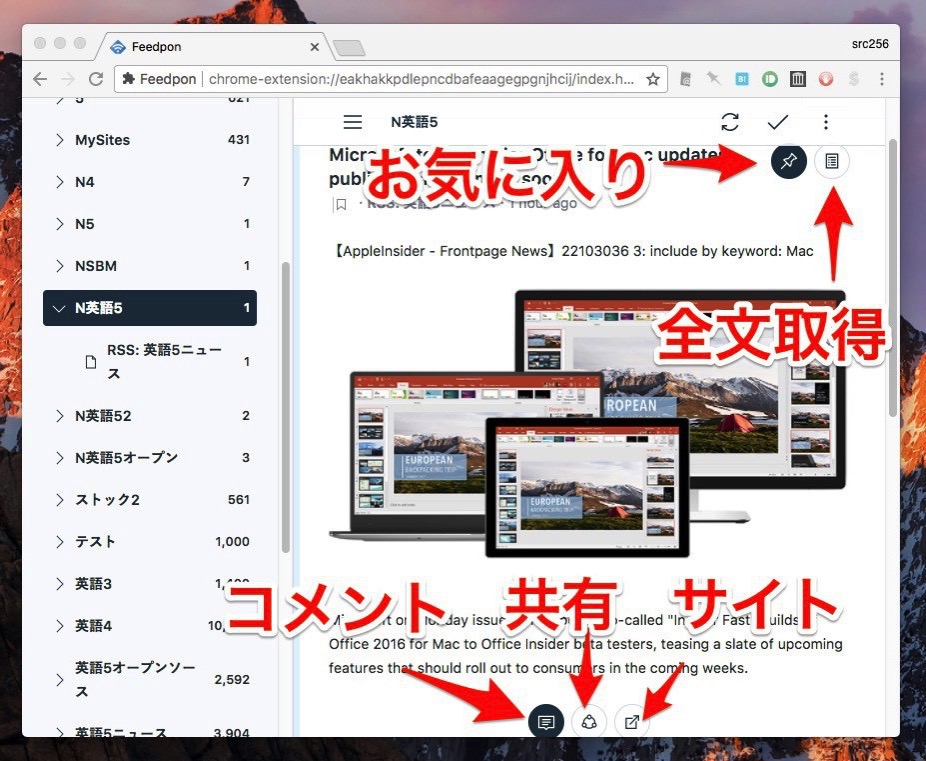Click the address bar URL field
Screen dimensions: 926x761
pyautogui.click(x=421, y=79)
